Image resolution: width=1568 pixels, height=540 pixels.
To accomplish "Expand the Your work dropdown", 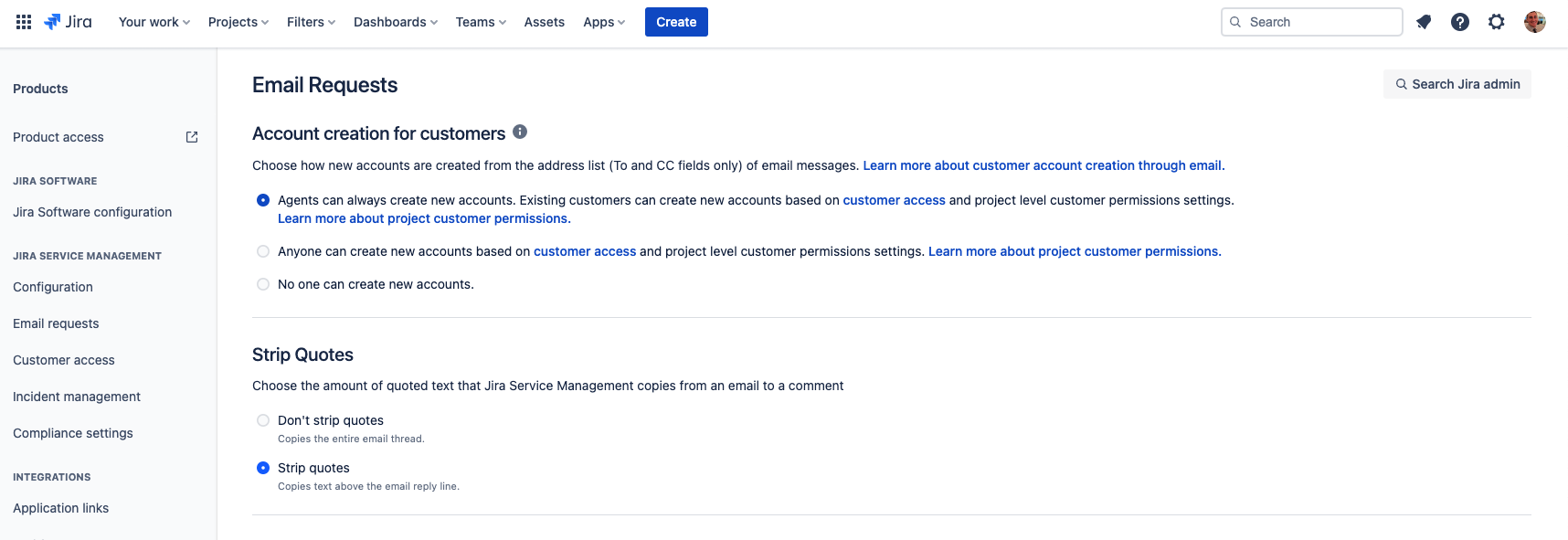I will coord(154,22).
